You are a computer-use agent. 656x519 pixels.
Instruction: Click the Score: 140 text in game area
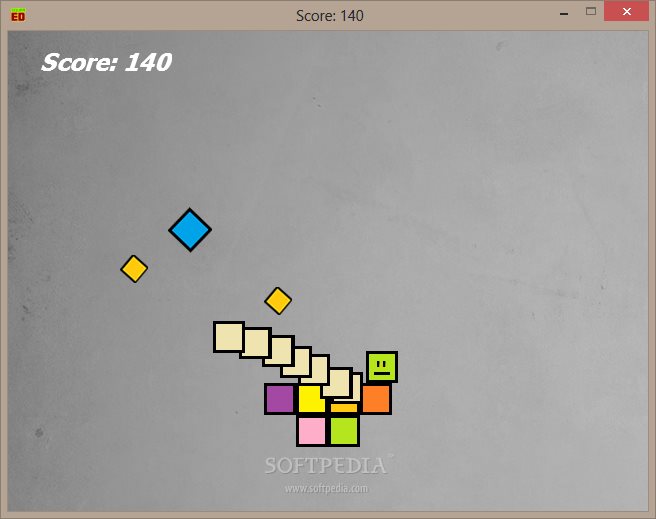pos(107,62)
